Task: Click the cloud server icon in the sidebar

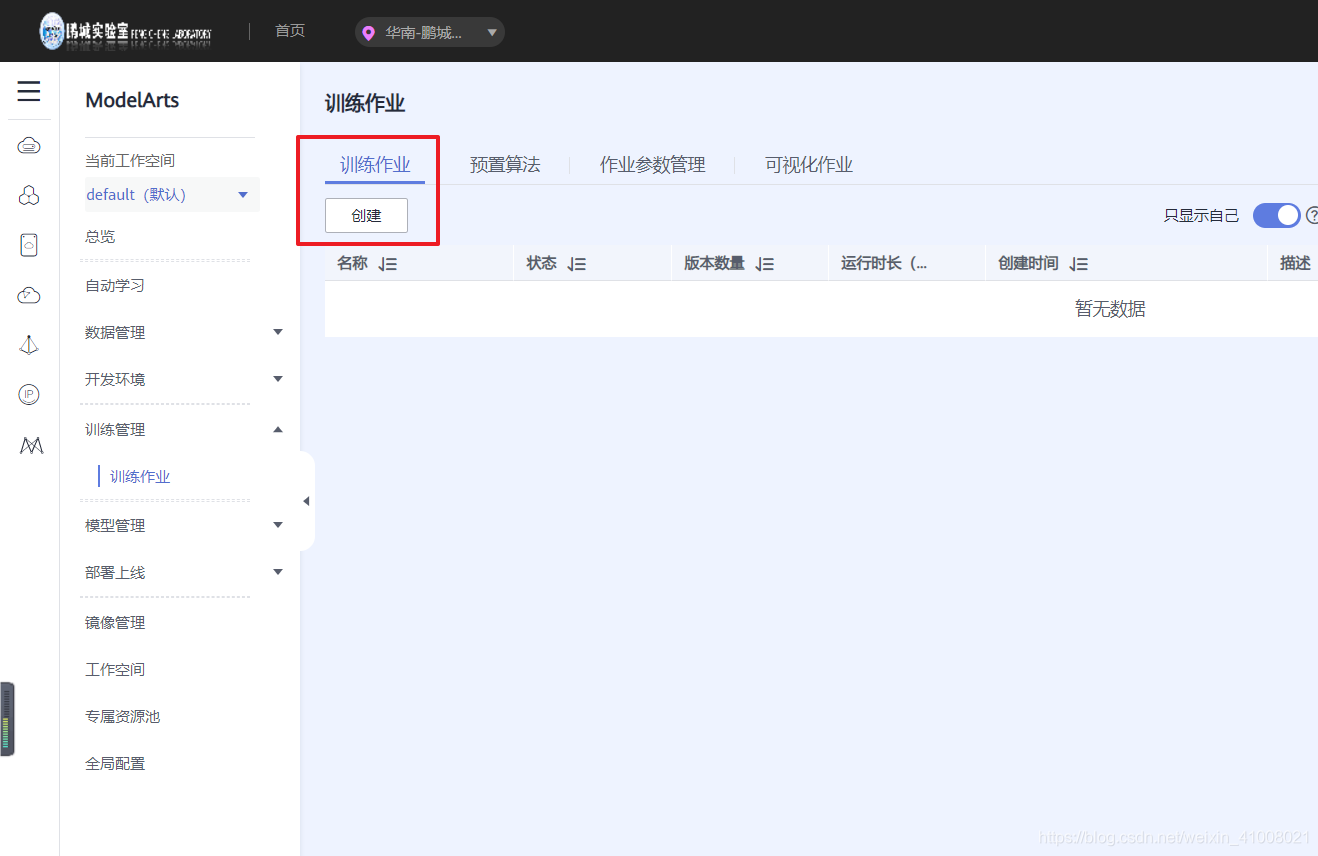Action: pyautogui.click(x=29, y=146)
